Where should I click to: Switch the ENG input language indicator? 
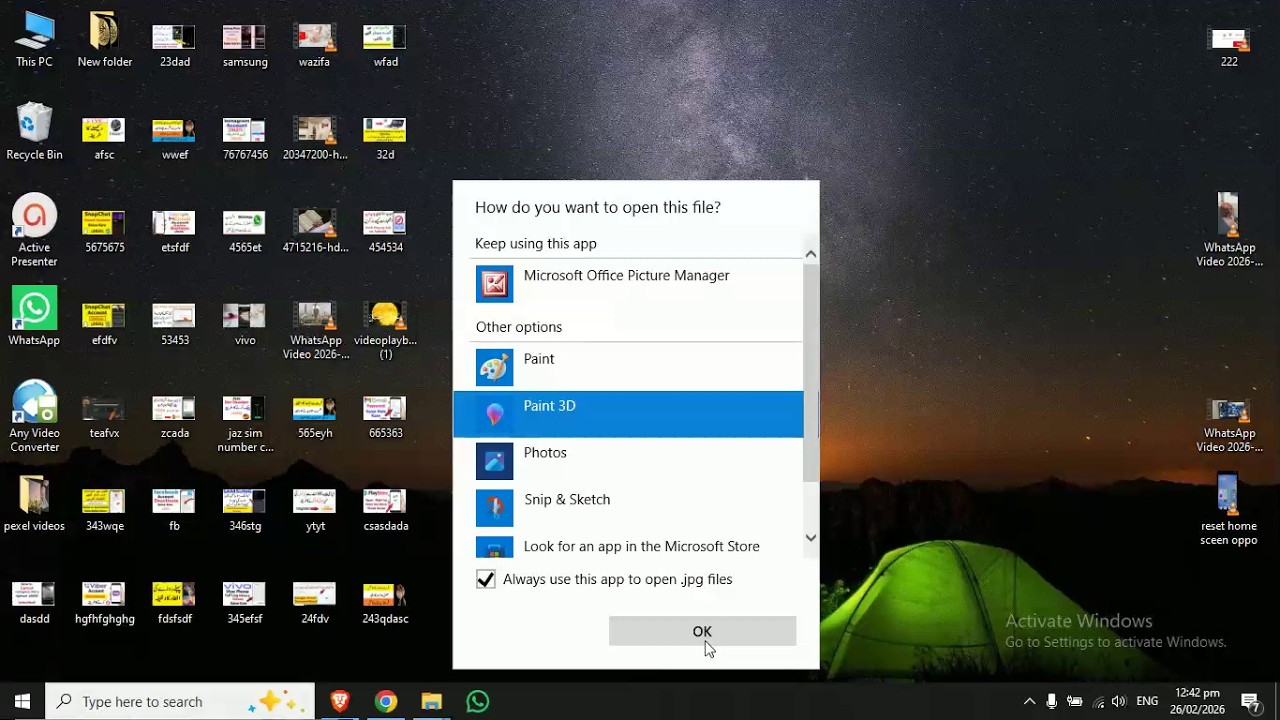pos(1147,701)
